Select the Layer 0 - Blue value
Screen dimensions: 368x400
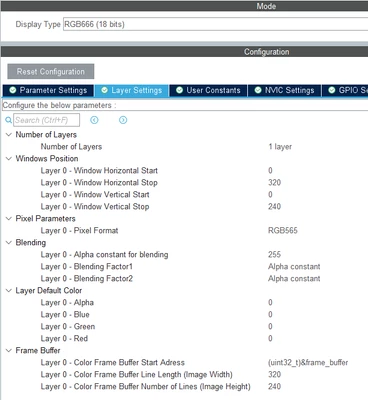pyautogui.click(x=270, y=315)
